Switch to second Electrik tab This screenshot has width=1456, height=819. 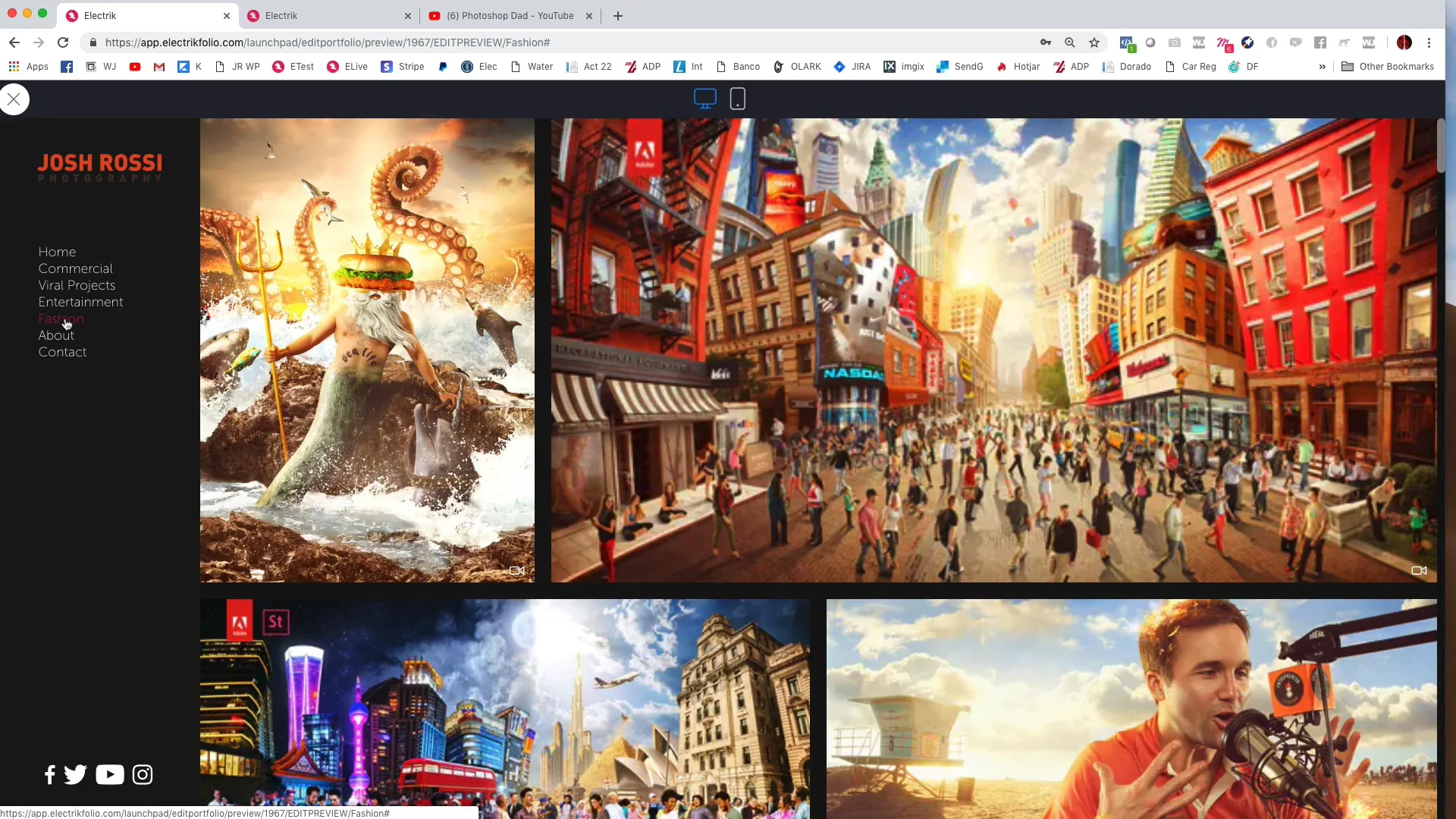(329, 15)
